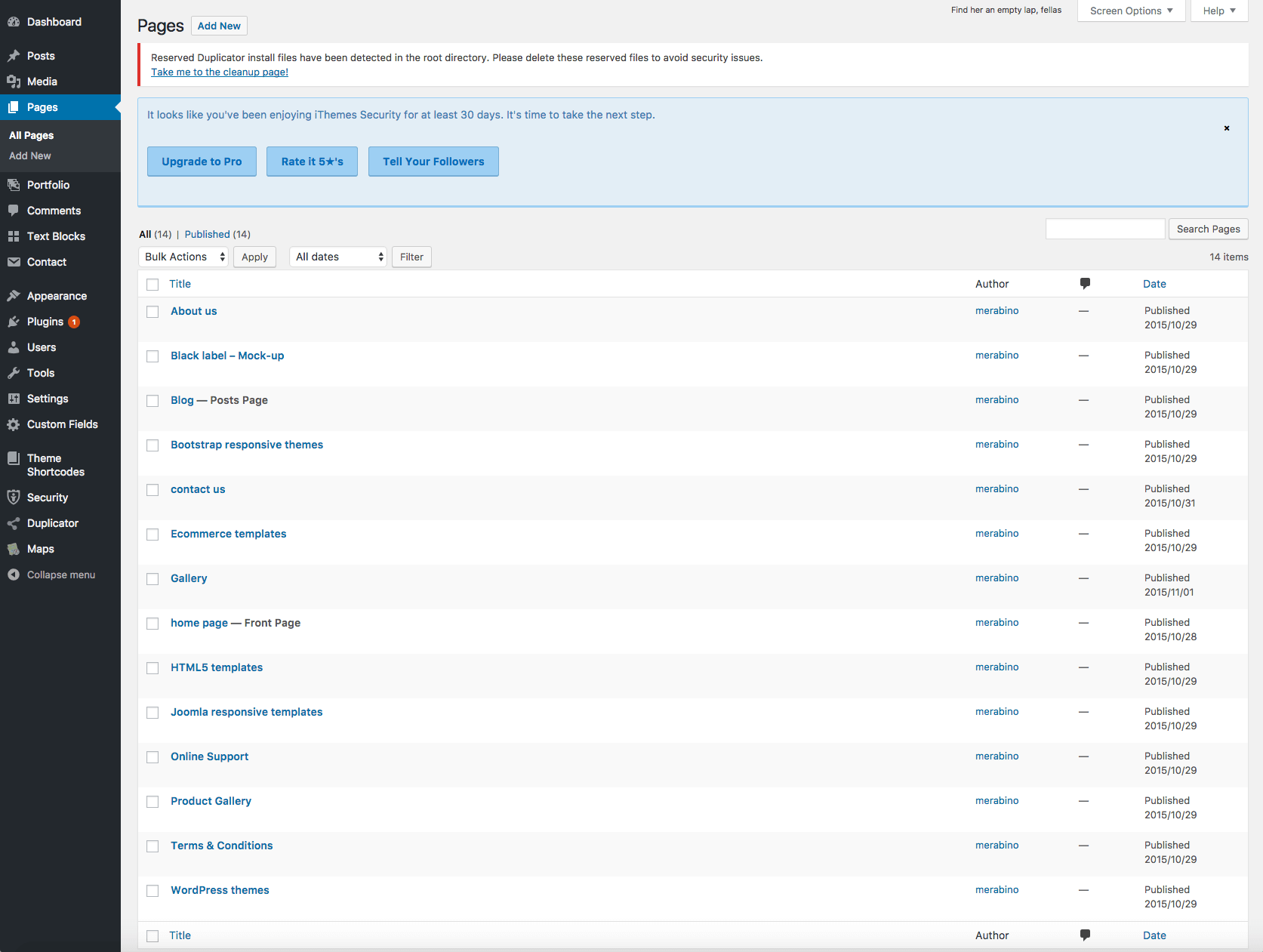Select the Blog posts page checkbox
This screenshot has height=952, width=1263.
(x=152, y=401)
